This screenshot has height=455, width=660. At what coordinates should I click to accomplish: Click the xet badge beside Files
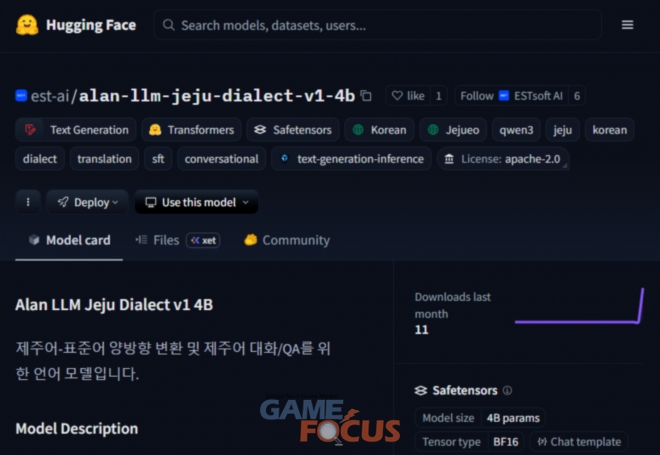[203, 240]
